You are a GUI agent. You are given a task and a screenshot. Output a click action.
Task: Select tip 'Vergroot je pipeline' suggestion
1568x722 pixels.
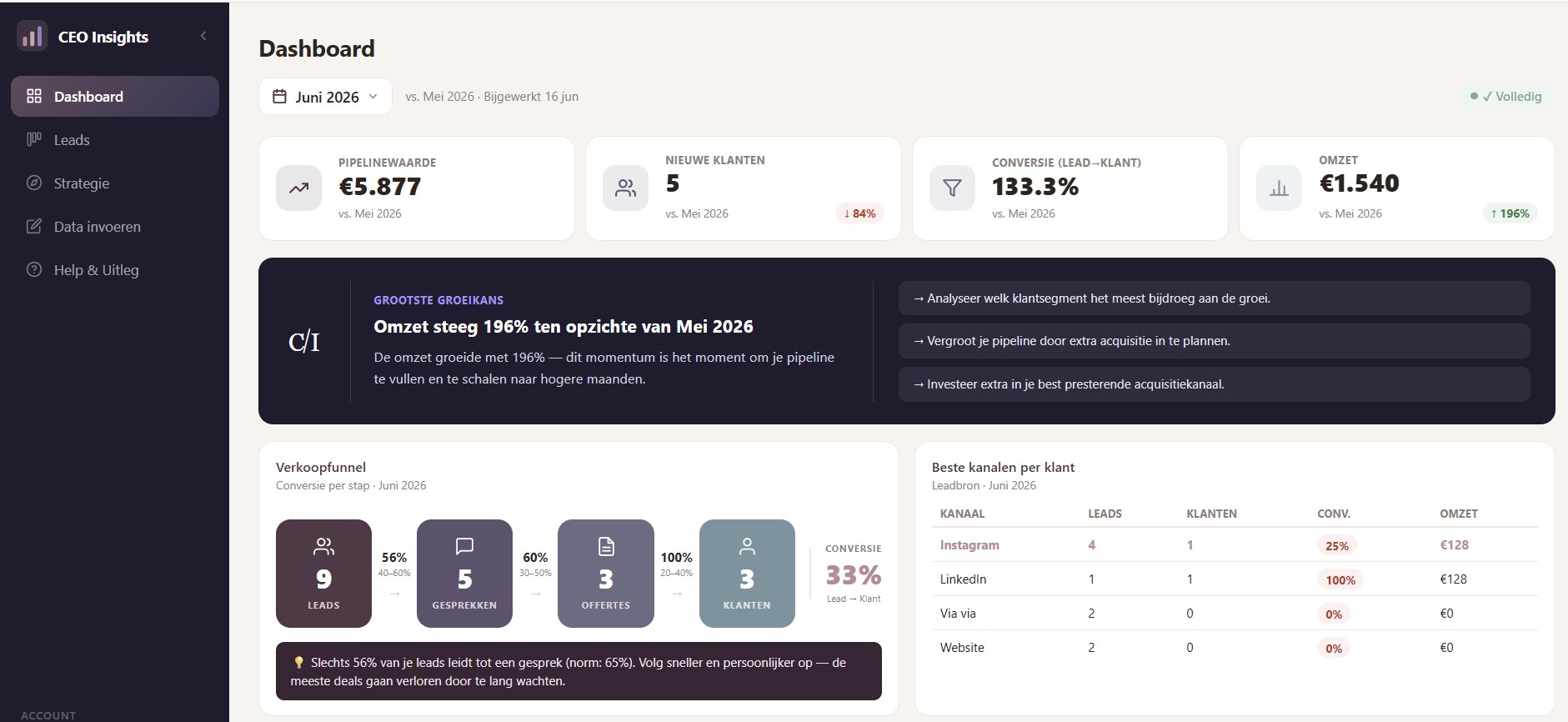1214,341
